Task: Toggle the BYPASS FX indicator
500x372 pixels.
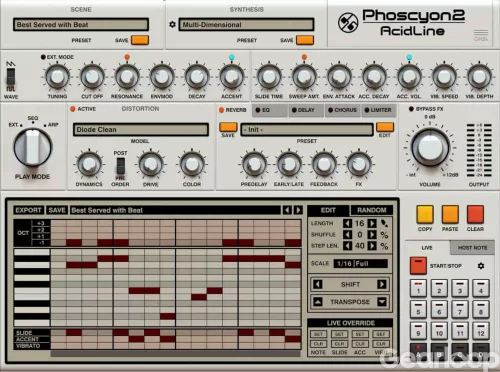Action: click(x=411, y=109)
